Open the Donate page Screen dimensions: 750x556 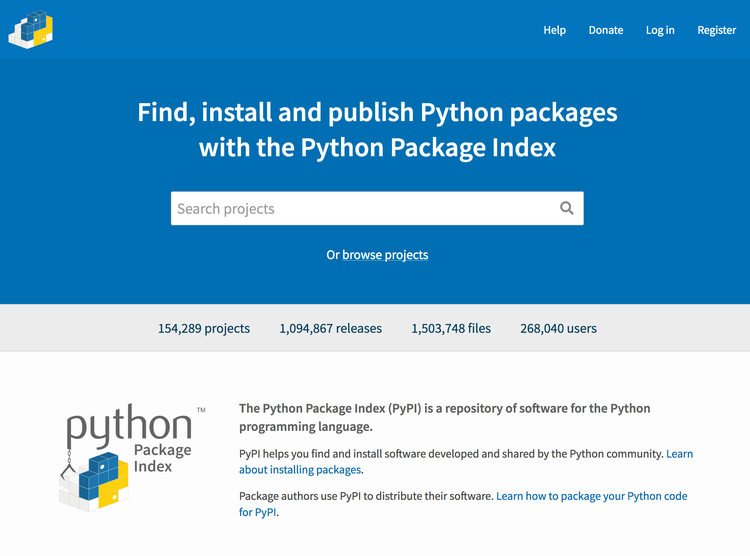(x=606, y=30)
